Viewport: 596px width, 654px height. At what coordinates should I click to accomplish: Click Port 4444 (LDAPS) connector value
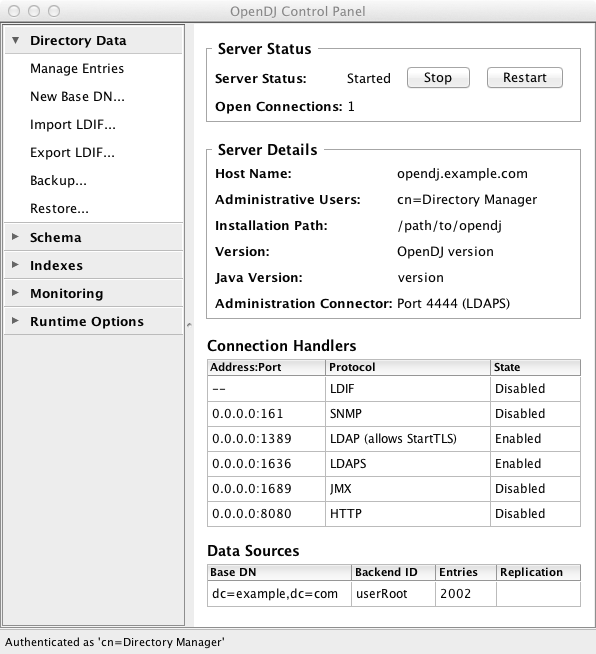click(453, 304)
